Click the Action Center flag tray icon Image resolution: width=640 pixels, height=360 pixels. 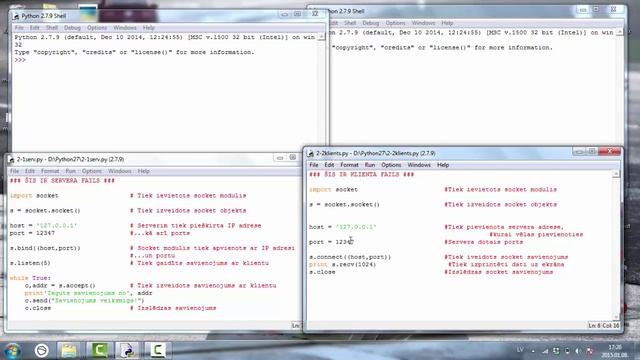click(589, 351)
